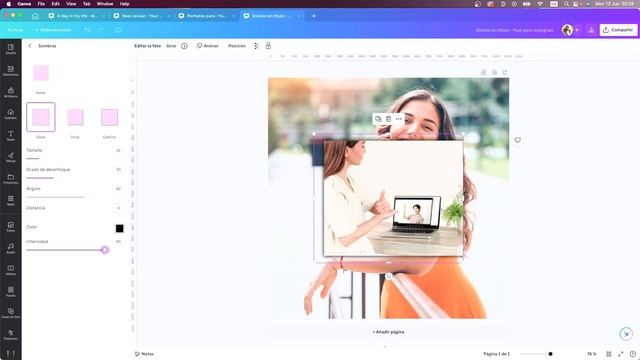Open the image info icon in toolbar

coord(184,46)
